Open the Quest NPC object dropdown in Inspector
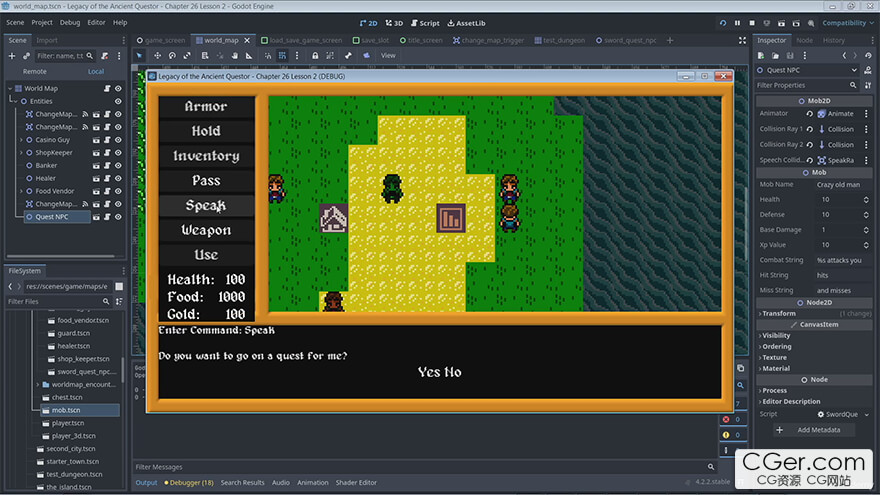 pos(808,70)
